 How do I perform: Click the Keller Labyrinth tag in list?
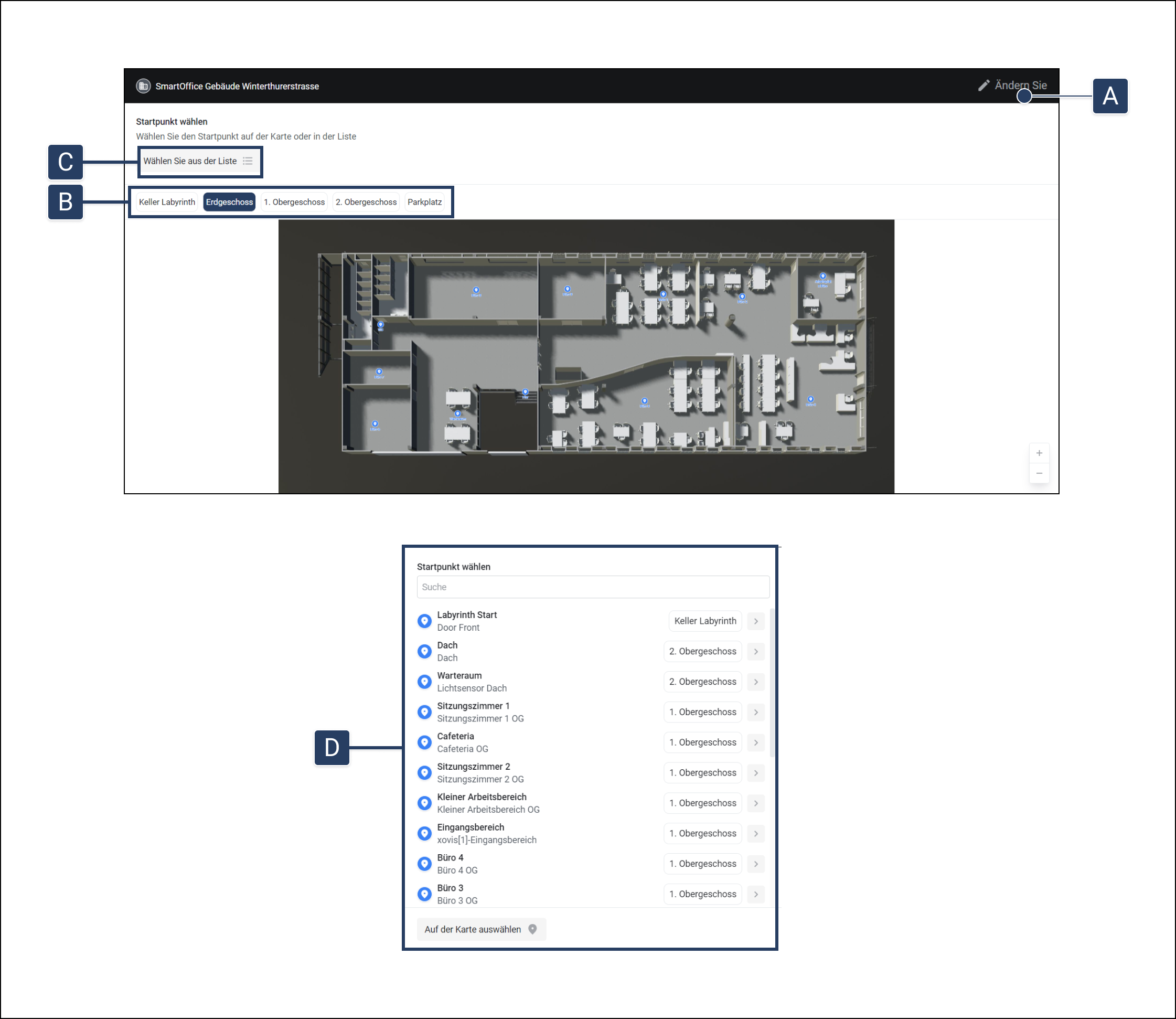click(x=705, y=621)
